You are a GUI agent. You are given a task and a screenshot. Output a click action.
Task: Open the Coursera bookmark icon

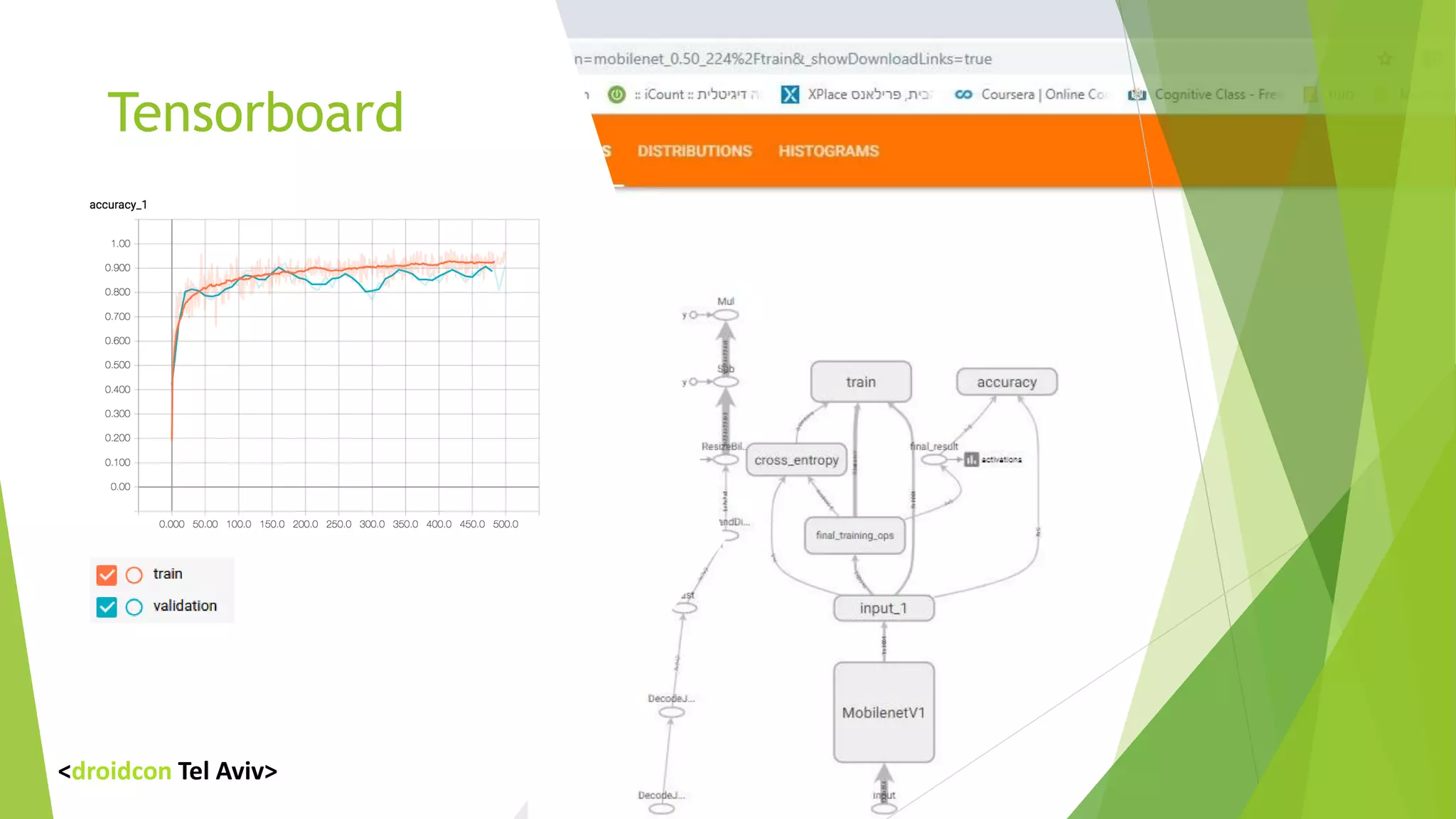point(963,95)
